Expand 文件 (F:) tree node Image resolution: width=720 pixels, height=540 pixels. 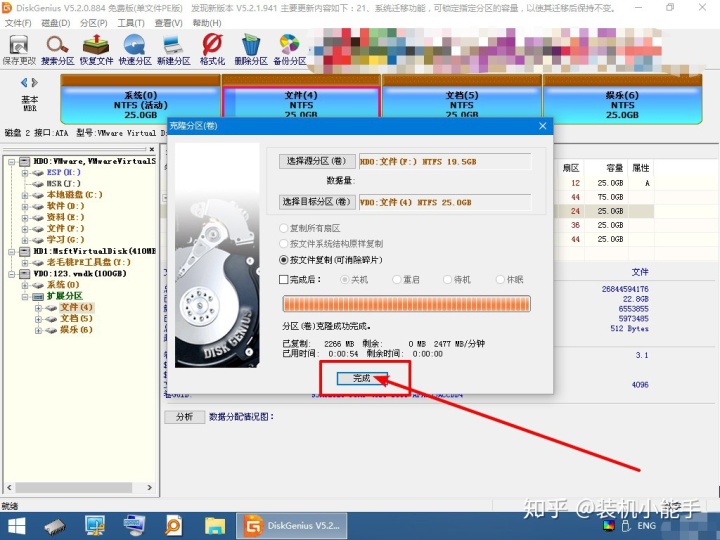click(x=25, y=229)
